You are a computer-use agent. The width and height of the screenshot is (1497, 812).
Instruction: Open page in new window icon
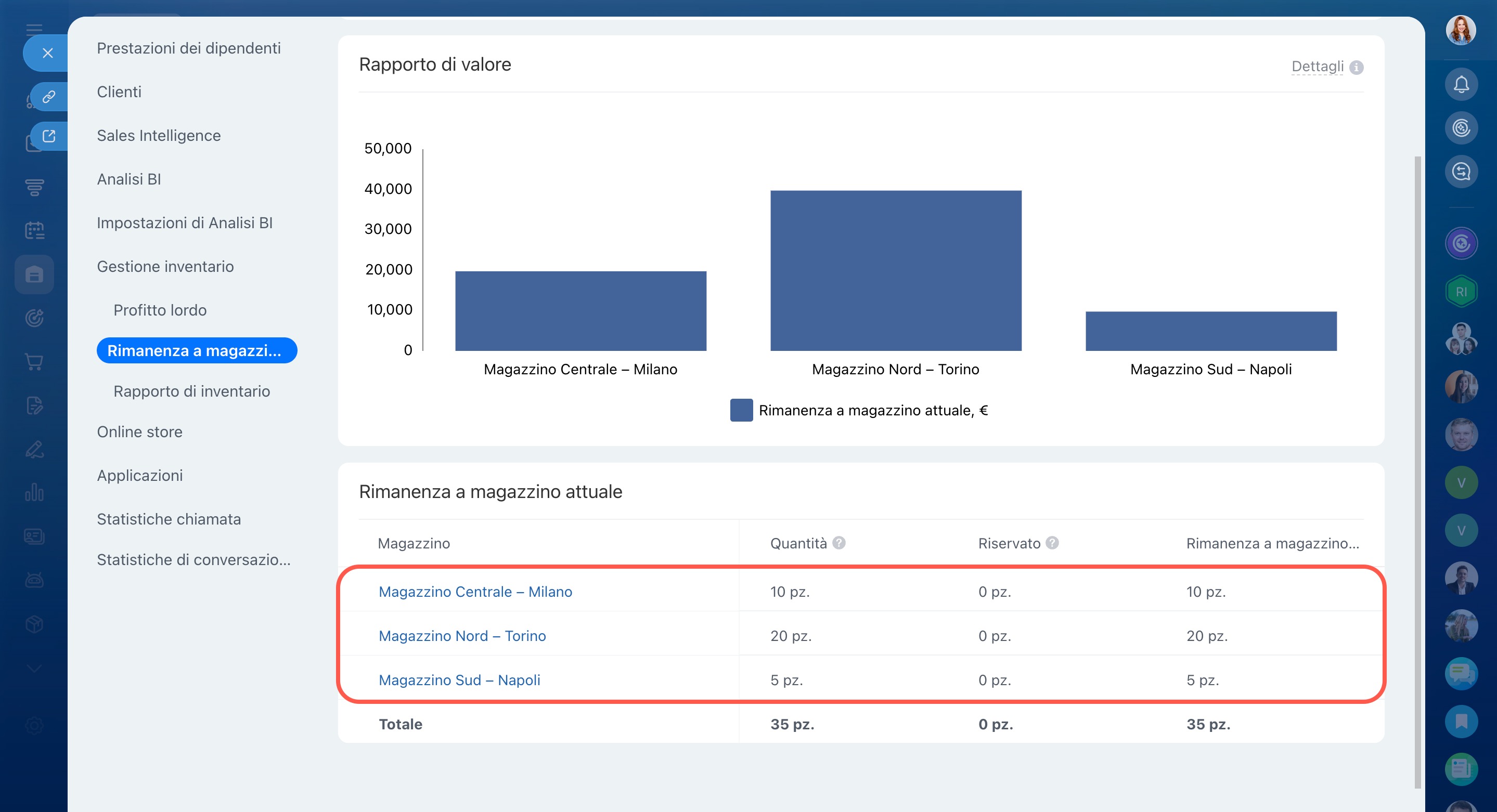pyautogui.click(x=49, y=136)
